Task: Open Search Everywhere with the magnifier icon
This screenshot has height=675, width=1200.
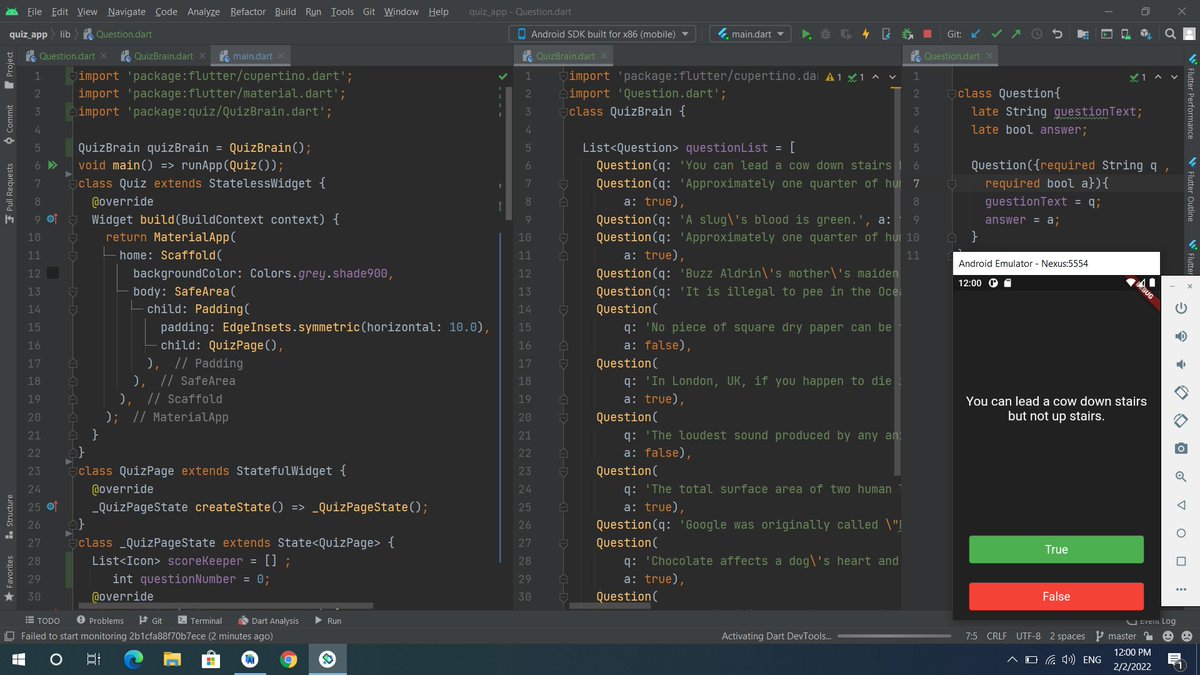Action: (x=1170, y=33)
